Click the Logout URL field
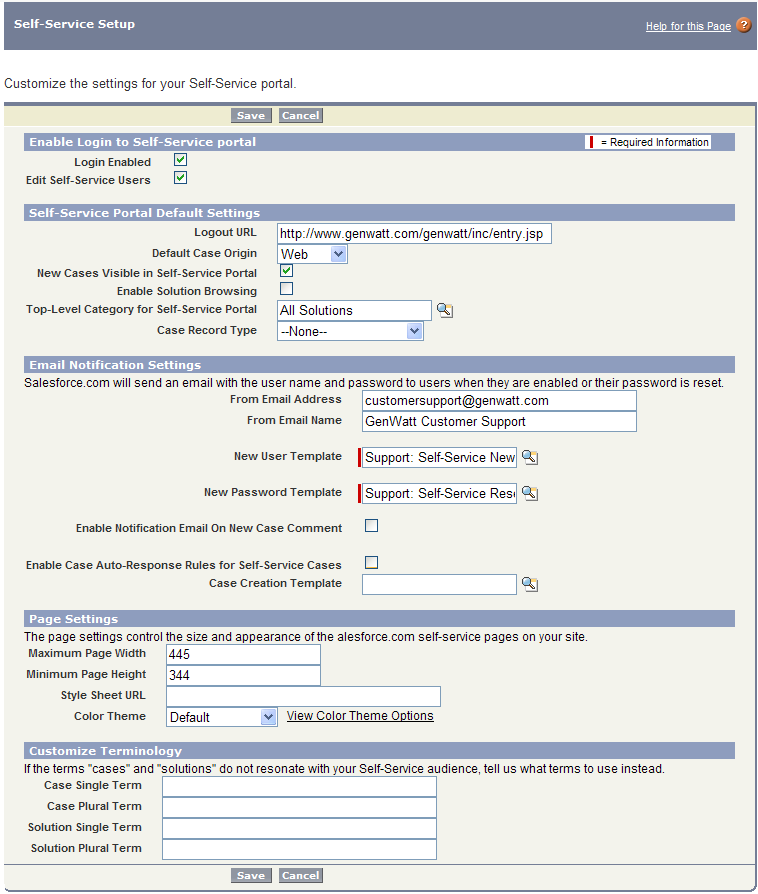This screenshot has width=758, height=894. tap(413, 232)
